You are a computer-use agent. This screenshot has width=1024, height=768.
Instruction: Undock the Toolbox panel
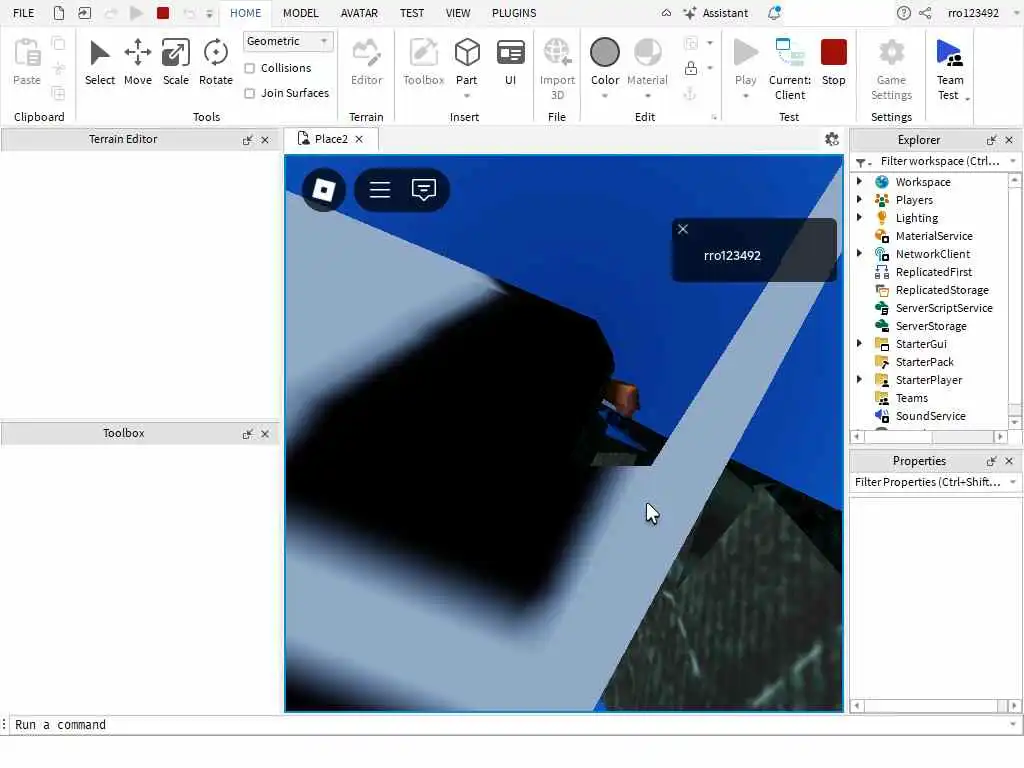[248, 434]
